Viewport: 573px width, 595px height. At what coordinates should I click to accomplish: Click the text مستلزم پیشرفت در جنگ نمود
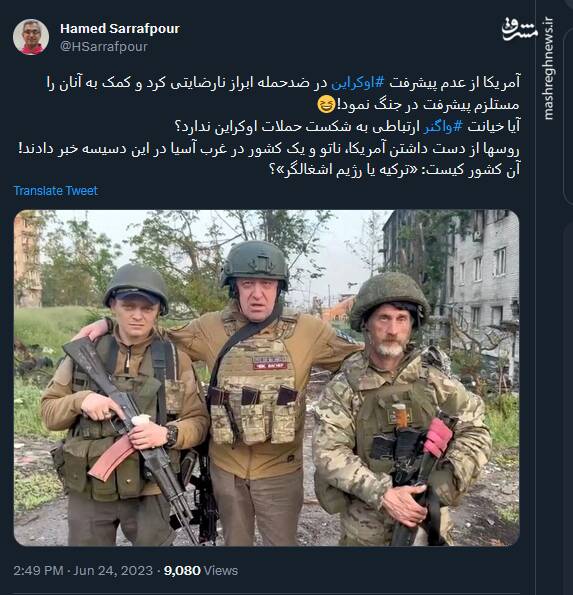[428, 105]
